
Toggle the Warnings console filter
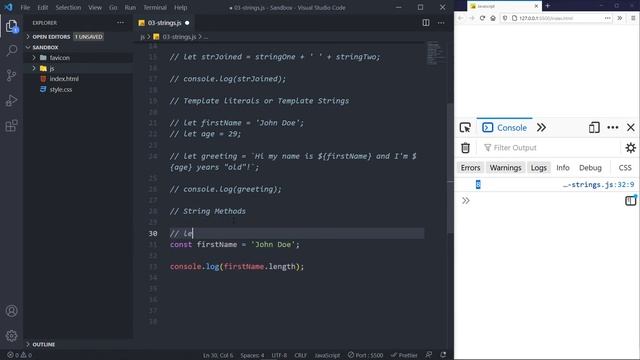[505, 168]
